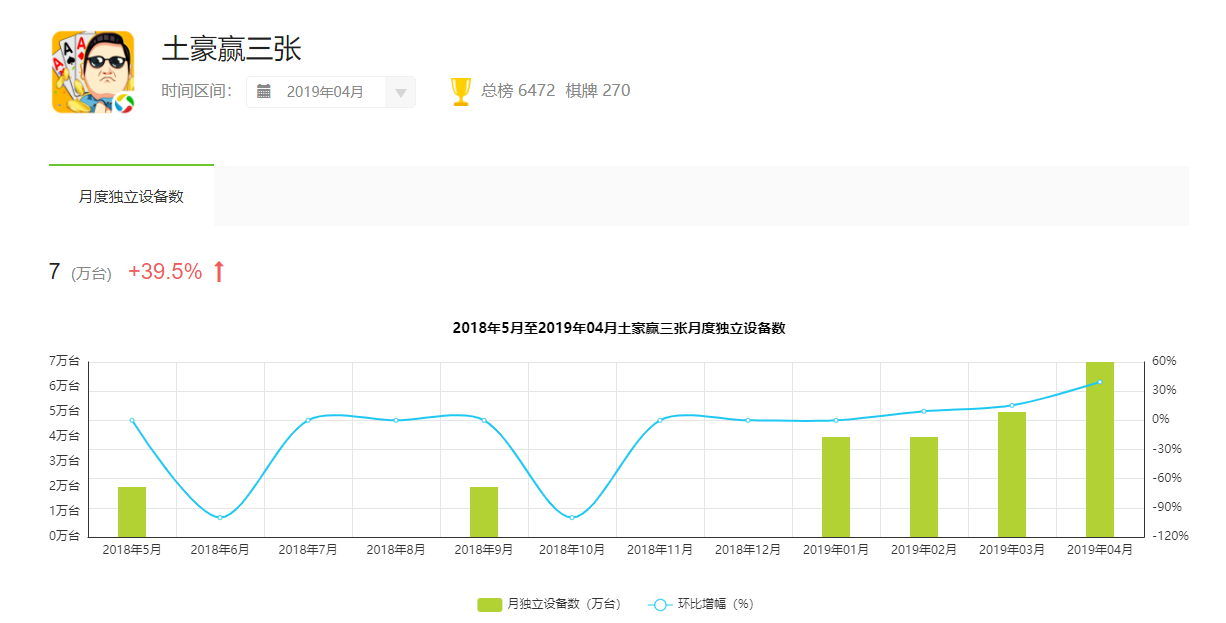Select the 月度独立设备数 tab
Viewport: 1226px width, 623px height.
coord(131,197)
